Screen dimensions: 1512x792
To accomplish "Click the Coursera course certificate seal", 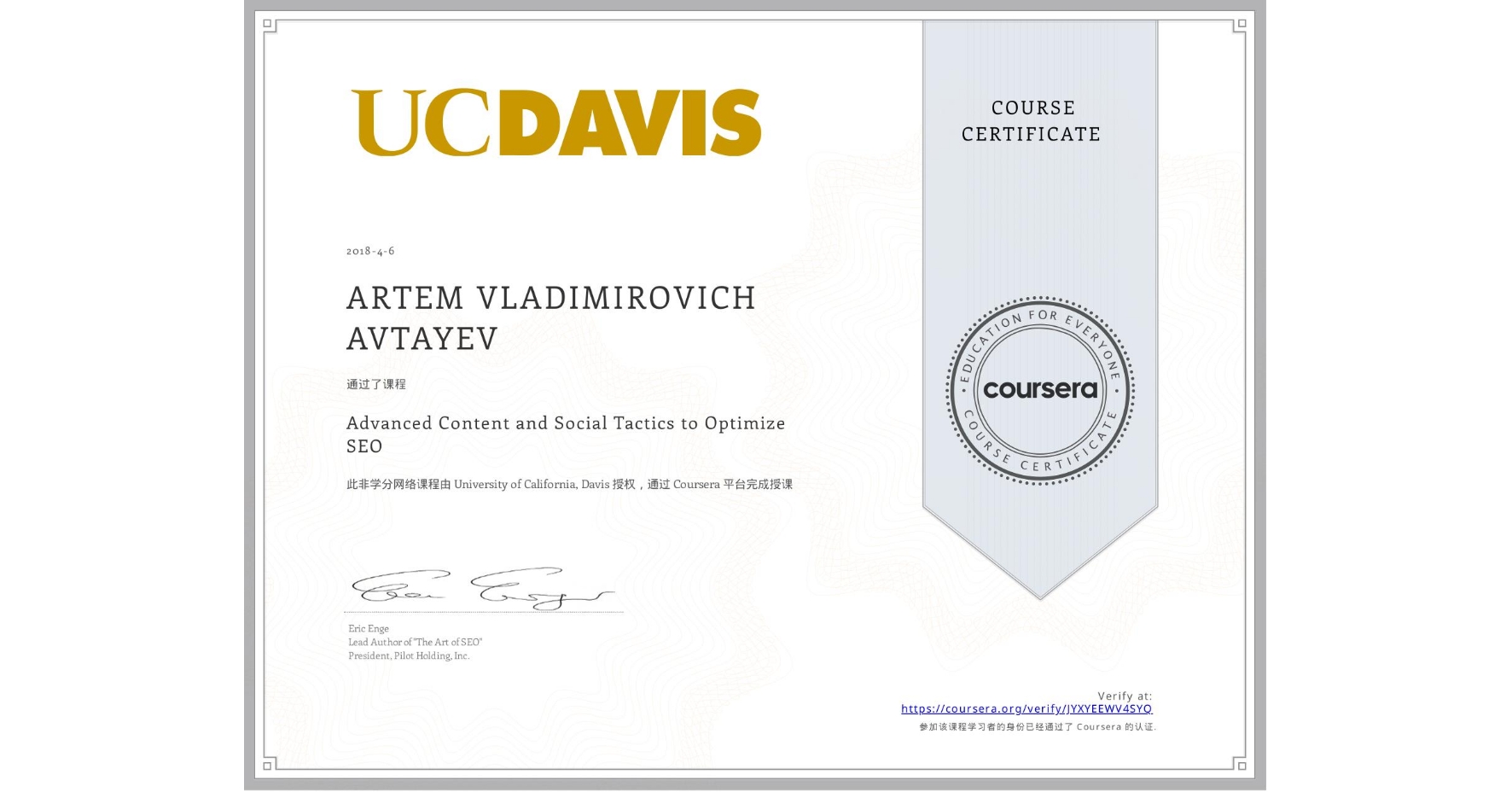I will pos(1039,391).
